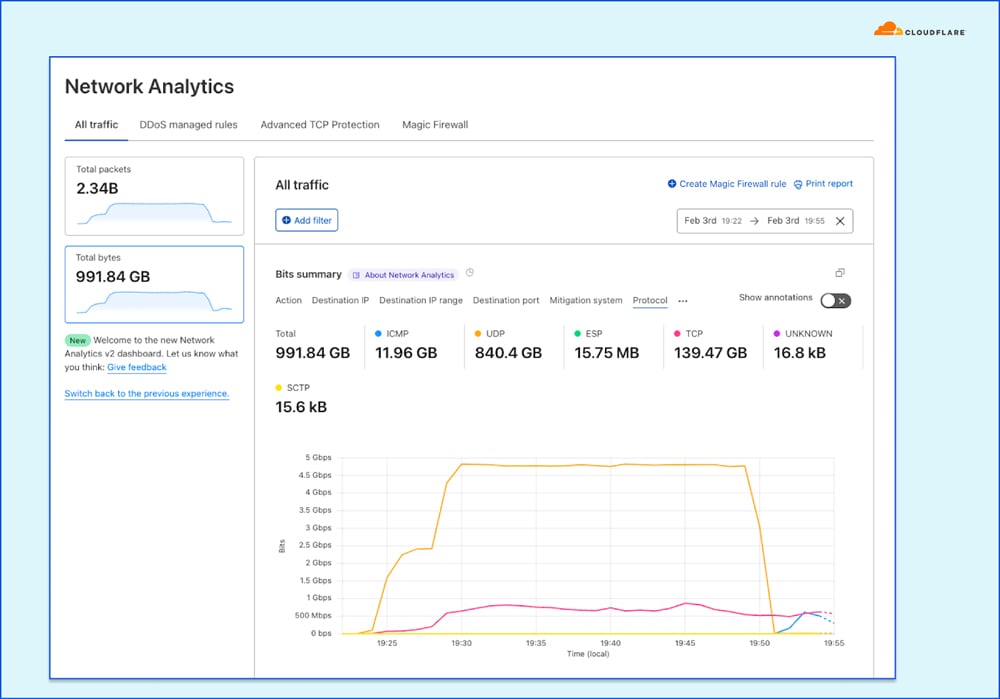The width and height of the screenshot is (1000, 699).
Task: Toggle TCP series via its pink dot
Action: click(x=678, y=334)
